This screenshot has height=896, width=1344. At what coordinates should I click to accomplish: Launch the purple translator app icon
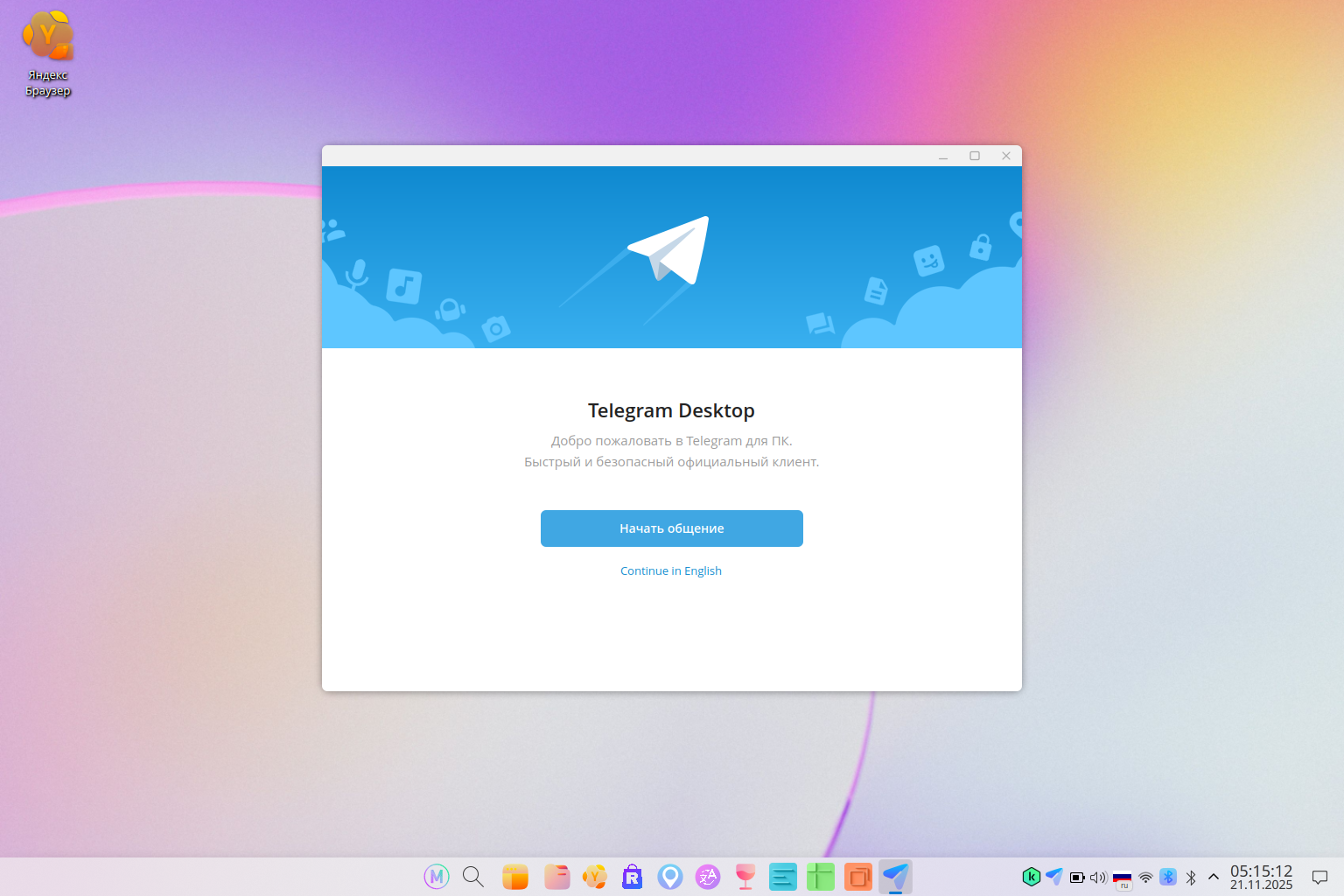707,876
